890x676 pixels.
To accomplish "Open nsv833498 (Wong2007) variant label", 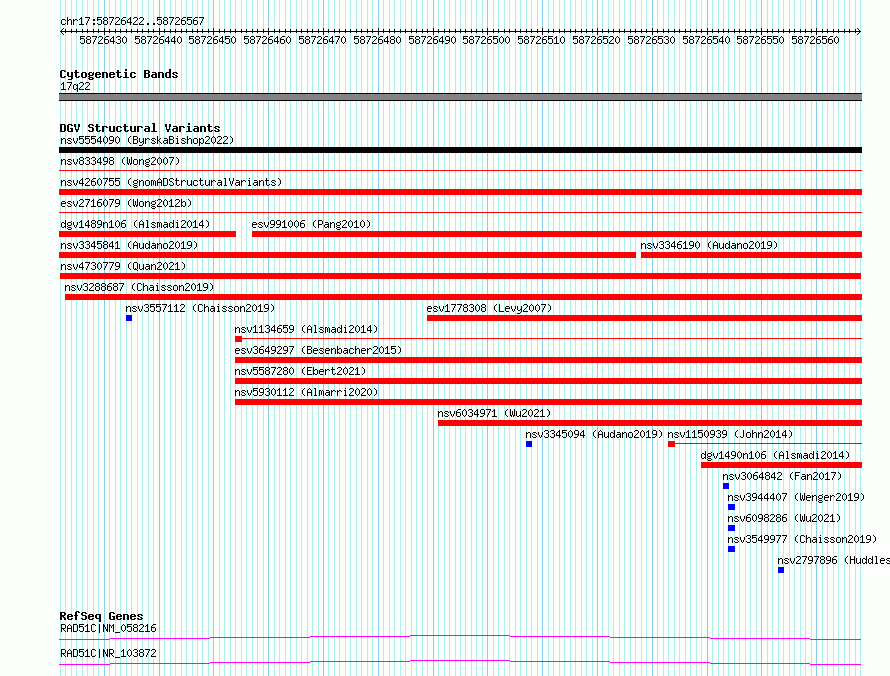I will (120, 161).
